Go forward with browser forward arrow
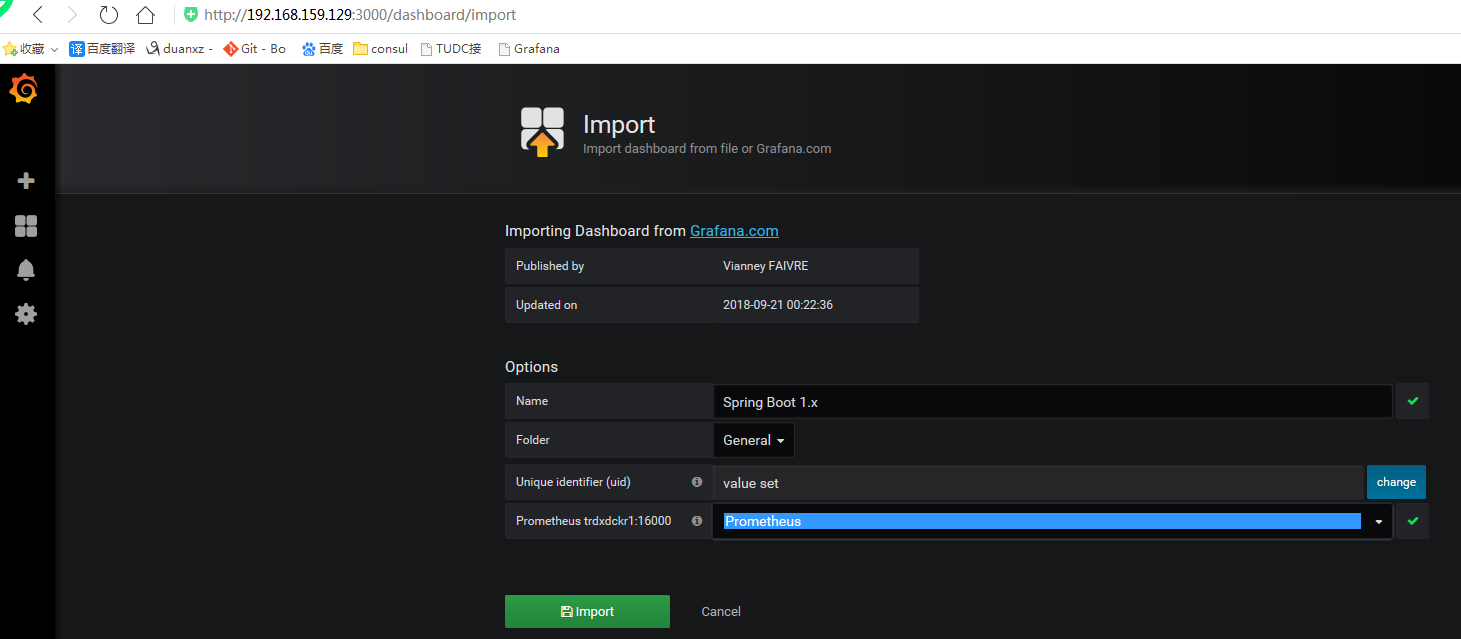1461x639 pixels. click(x=72, y=15)
